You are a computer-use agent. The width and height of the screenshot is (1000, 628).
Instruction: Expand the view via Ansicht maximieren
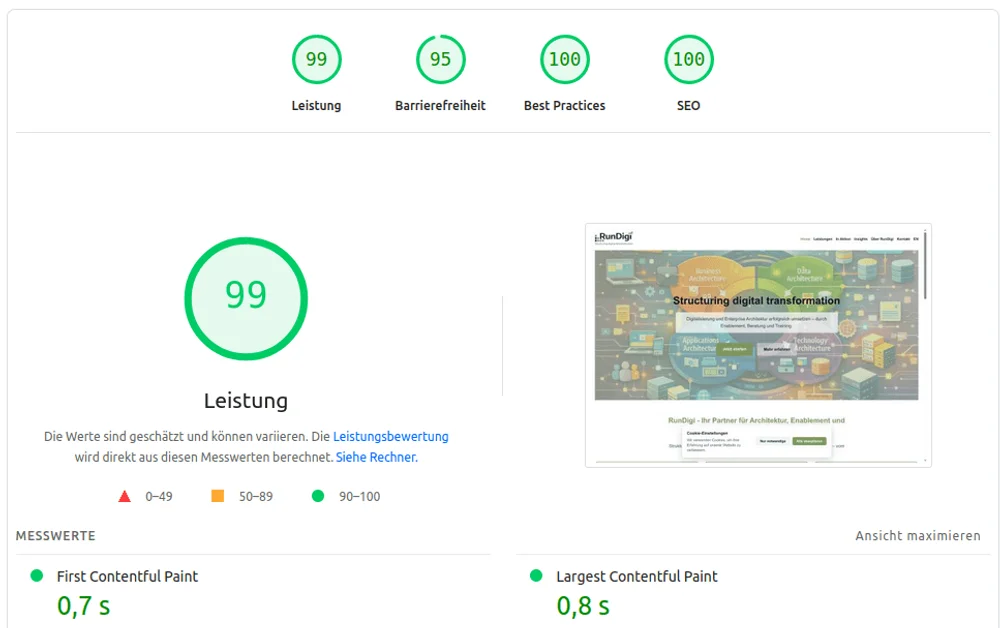919,535
